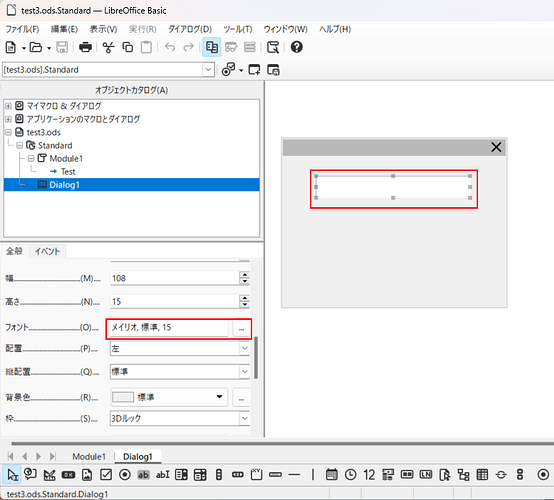Select the time field clock control
Image resolution: width=554 pixels, height=500 pixels.
pyautogui.click(x=350, y=475)
